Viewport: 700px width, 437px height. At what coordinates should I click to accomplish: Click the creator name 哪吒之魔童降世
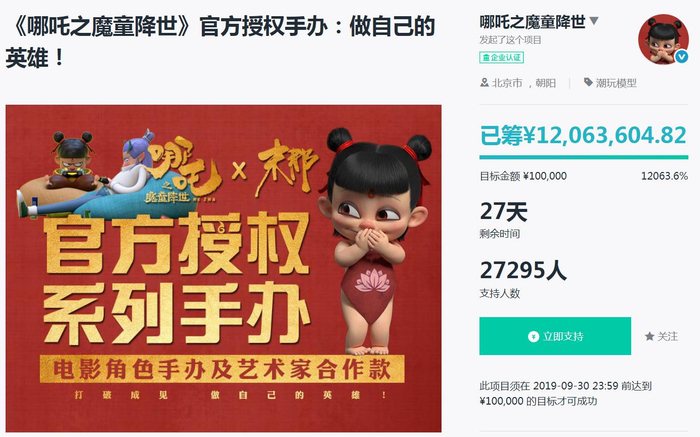[532, 21]
